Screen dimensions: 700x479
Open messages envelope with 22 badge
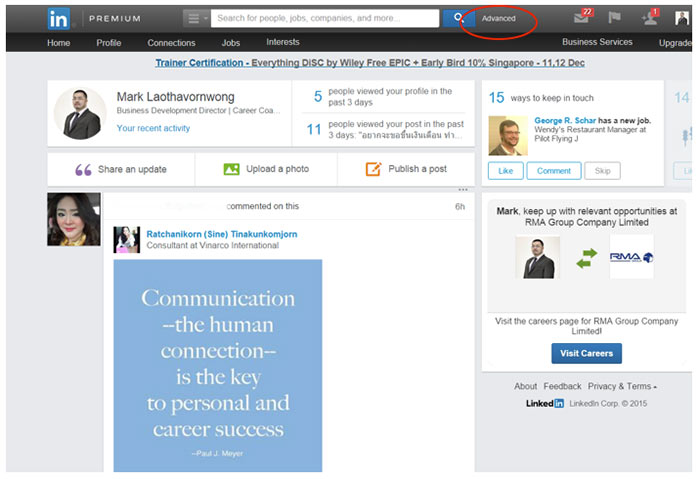click(582, 17)
